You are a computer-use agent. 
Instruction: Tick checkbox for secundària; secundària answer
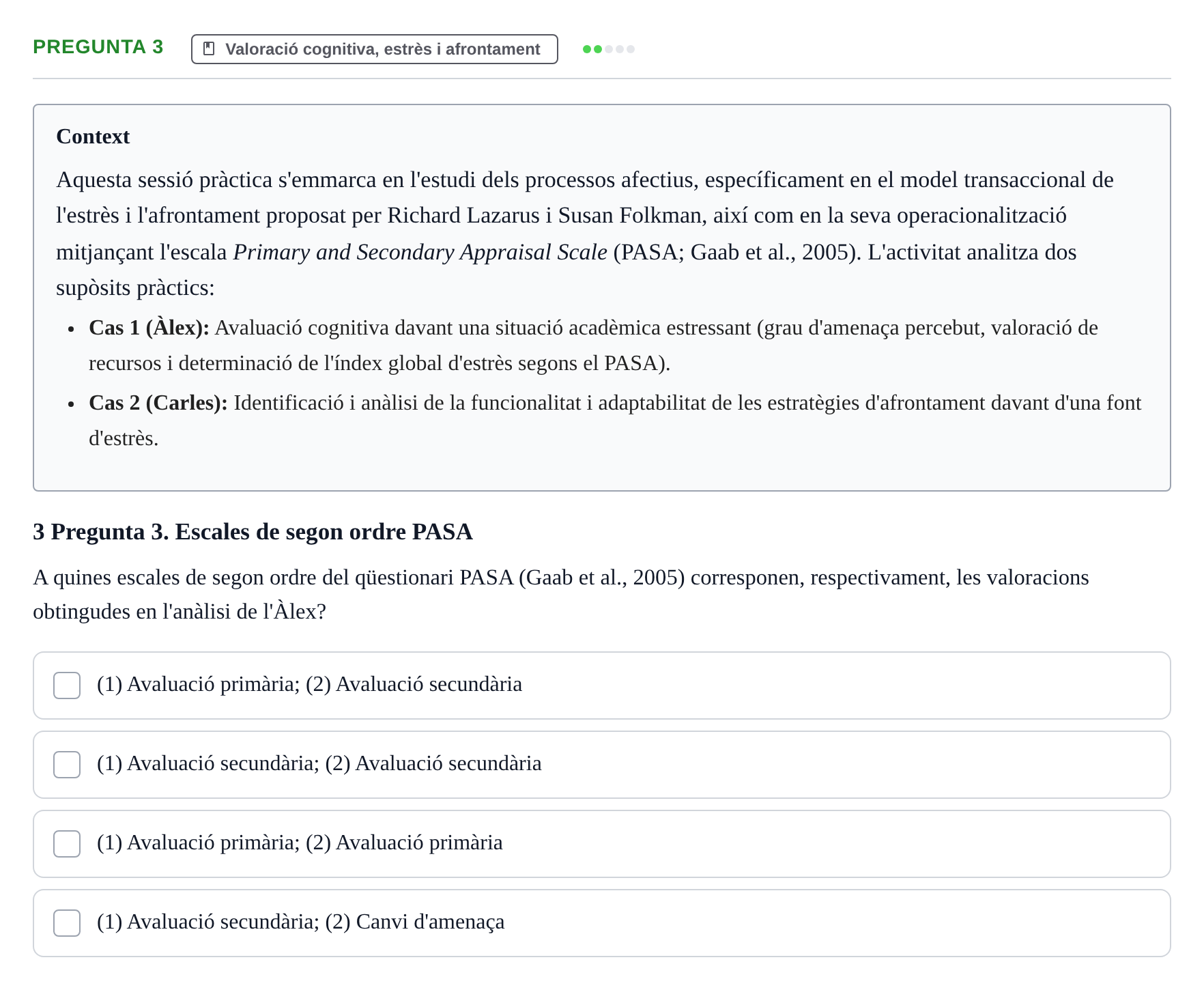point(67,765)
